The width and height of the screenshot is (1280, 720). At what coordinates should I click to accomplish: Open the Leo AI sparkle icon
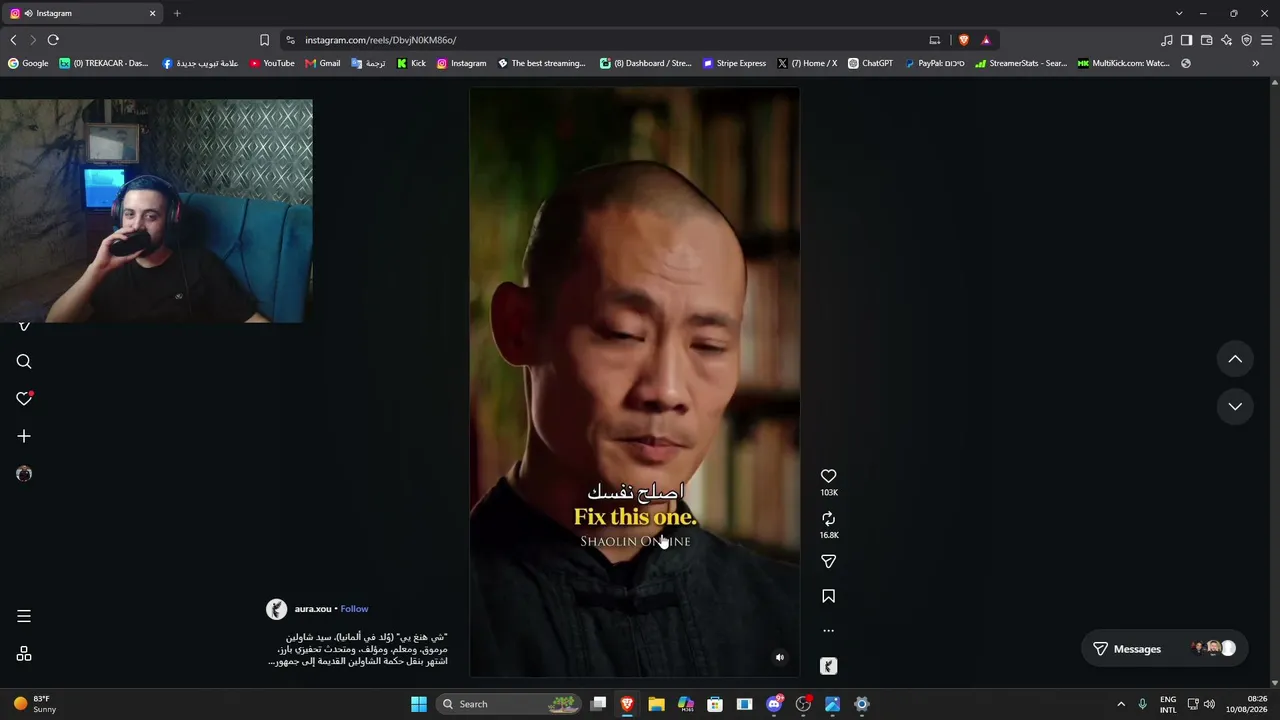pos(1226,40)
